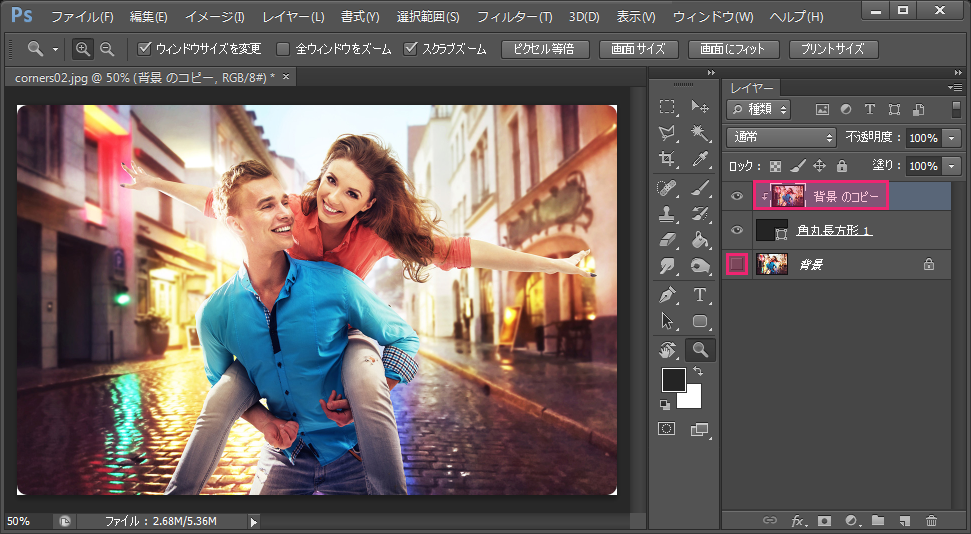Switch to the レイヤー panel tab
The width and height of the screenshot is (971, 534).
(750, 88)
